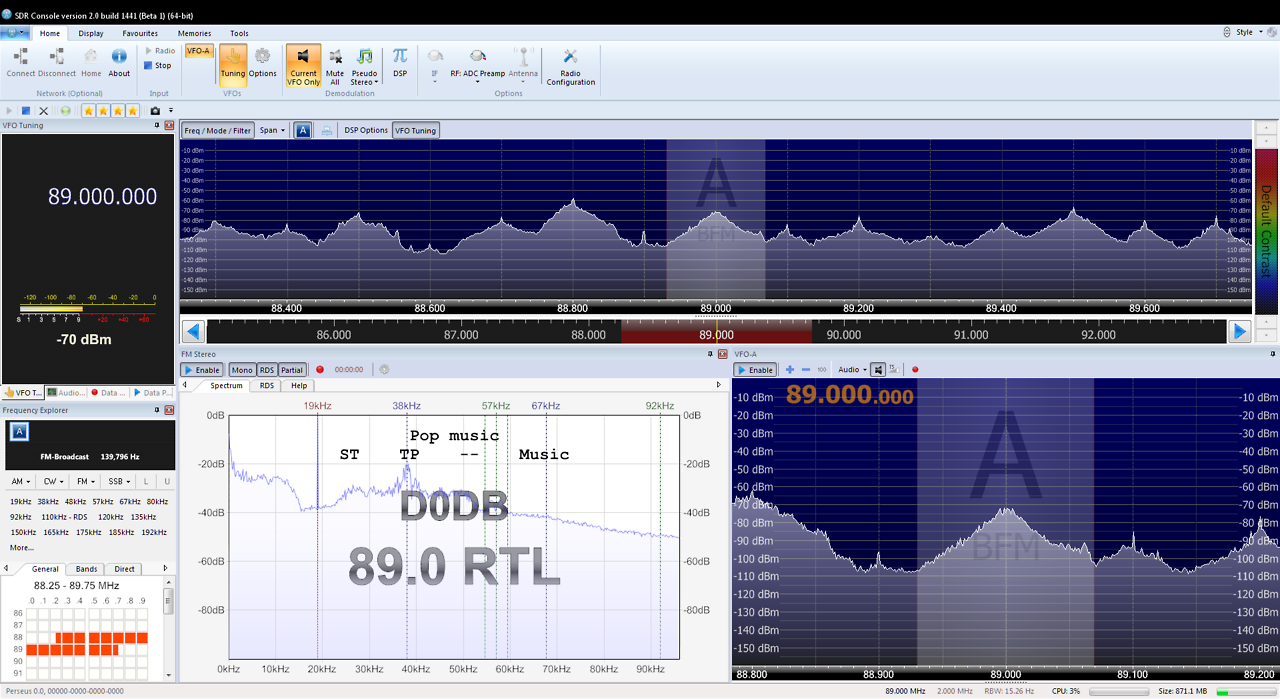Toggle Current VFO Only demodulation
Viewport: 1280px width, 699px height.
click(303, 66)
